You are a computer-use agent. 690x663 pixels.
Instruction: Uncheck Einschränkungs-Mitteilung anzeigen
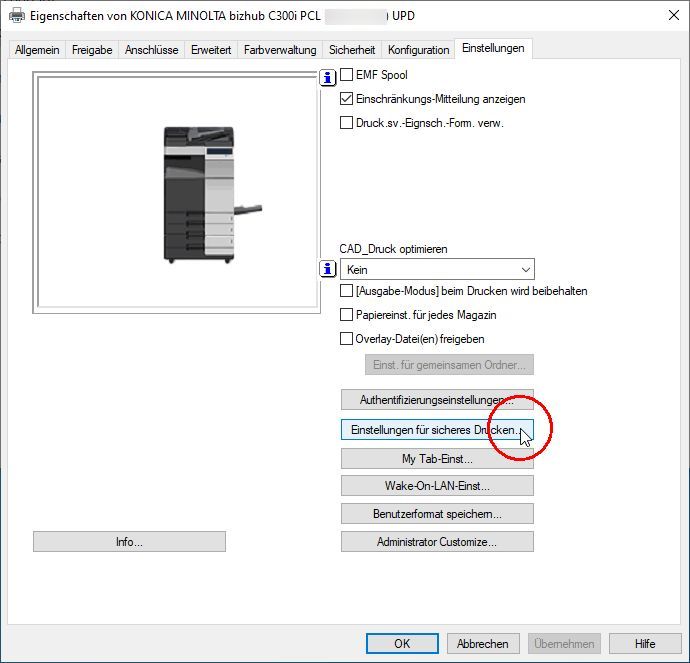pos(347,99)
